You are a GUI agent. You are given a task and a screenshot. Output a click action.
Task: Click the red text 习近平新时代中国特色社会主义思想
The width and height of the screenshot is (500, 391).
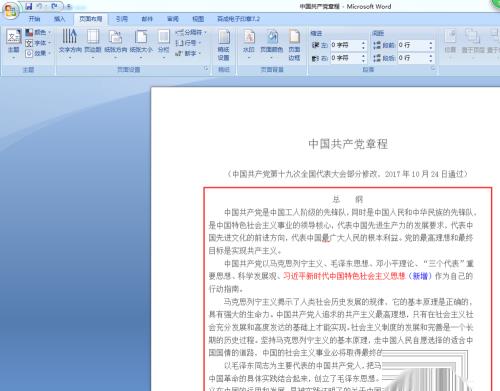pyautogui.click(x=344, y=276)
